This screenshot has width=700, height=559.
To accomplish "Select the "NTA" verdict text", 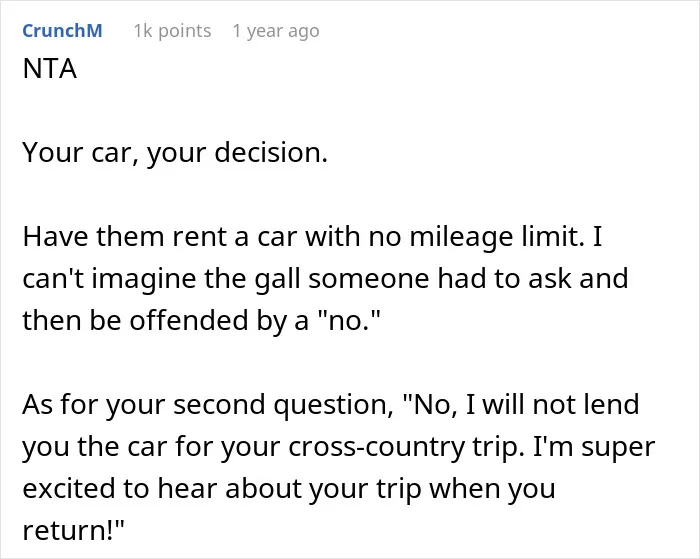I will pyautogui.click(x=50, y=69).
